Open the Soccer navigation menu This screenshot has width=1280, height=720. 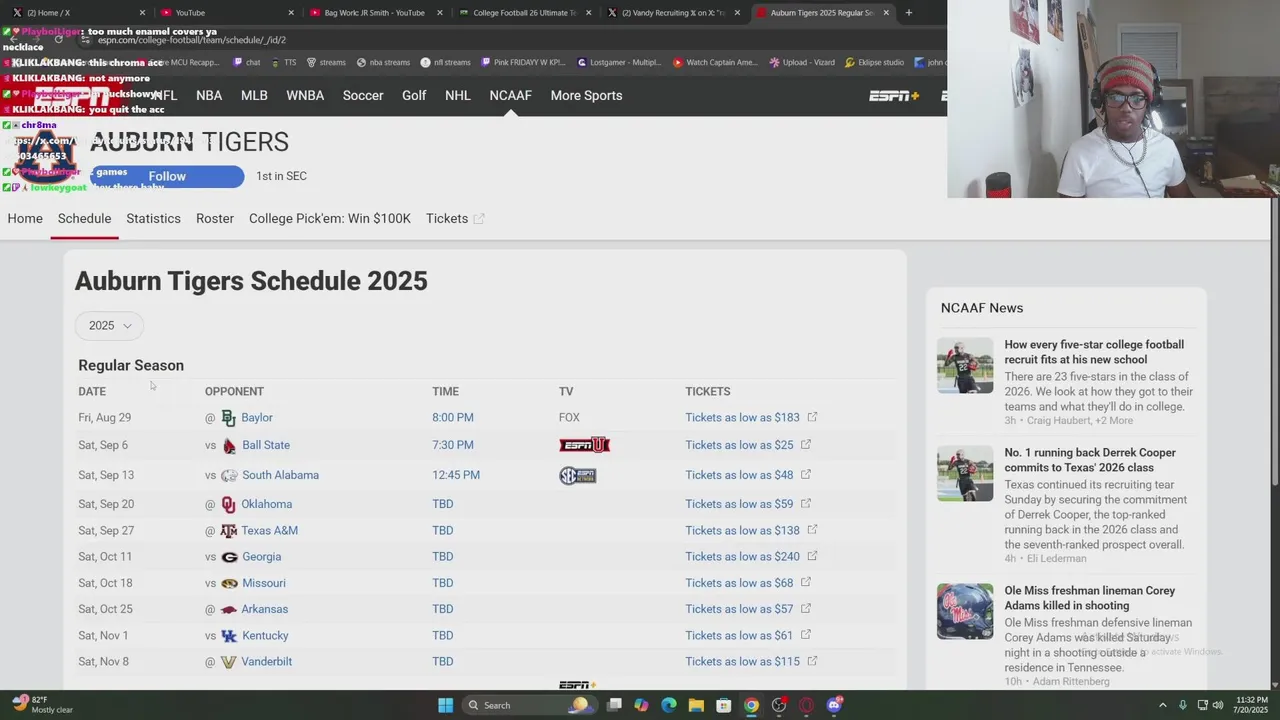363,96
